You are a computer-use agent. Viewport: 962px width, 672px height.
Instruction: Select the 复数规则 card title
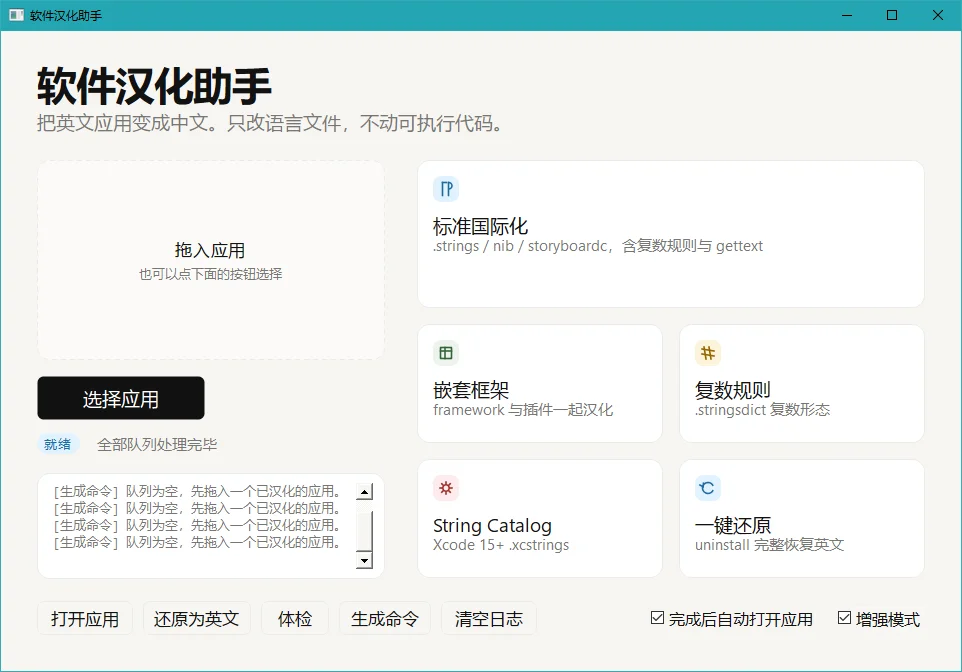733,390
